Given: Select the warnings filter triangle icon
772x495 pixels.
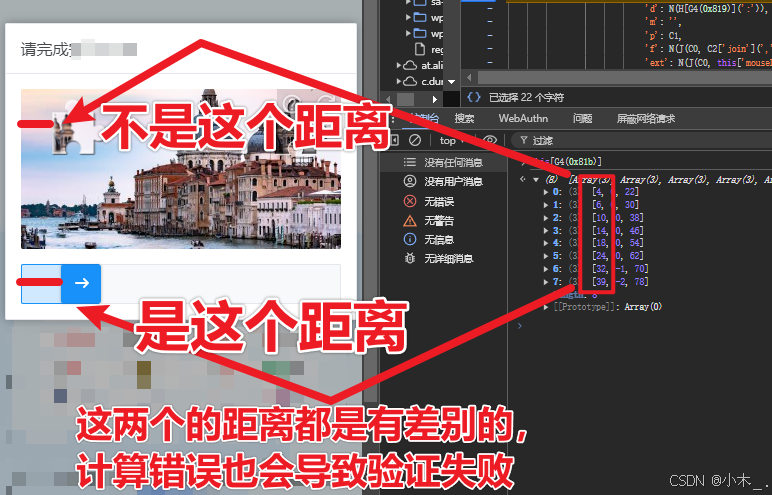Looking at the screenshot, I should coord(410,221).
